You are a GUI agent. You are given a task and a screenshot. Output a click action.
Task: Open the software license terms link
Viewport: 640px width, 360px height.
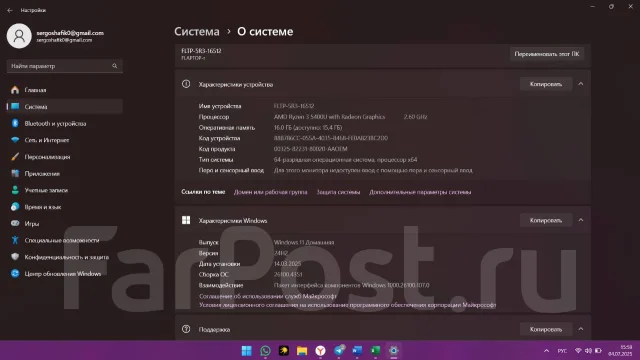347,305
